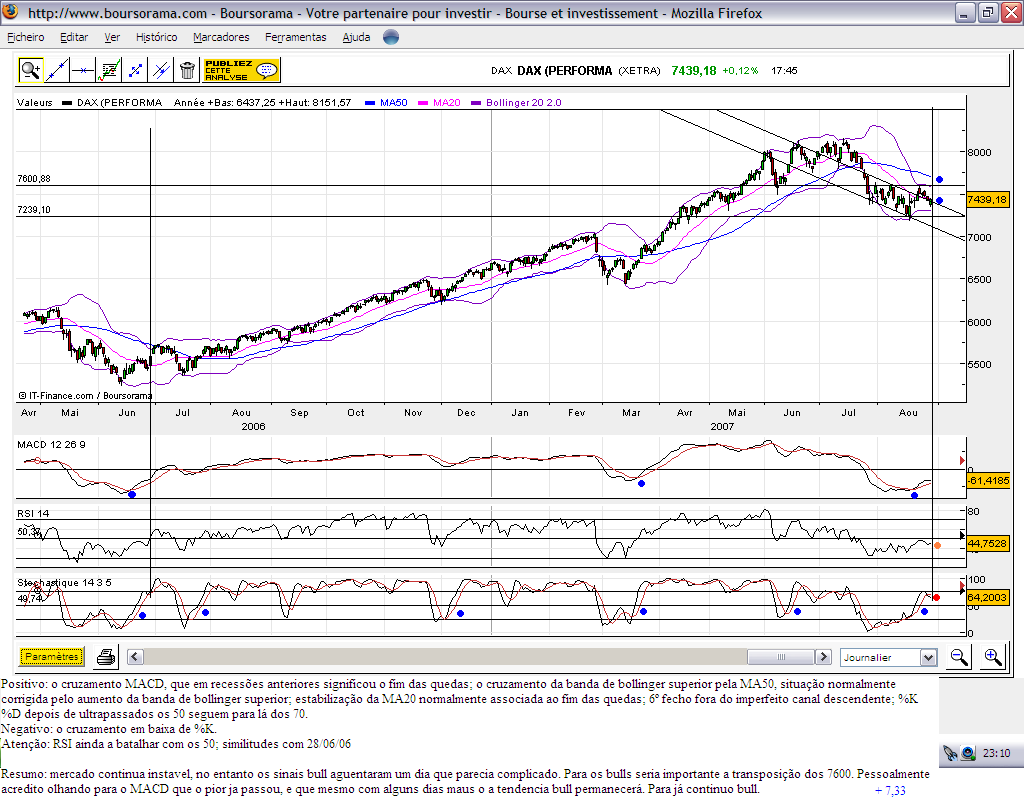Open the Fibonacci chart annotation tool
The height and width of the screenshot is (800, 1024).
(109, 70)
